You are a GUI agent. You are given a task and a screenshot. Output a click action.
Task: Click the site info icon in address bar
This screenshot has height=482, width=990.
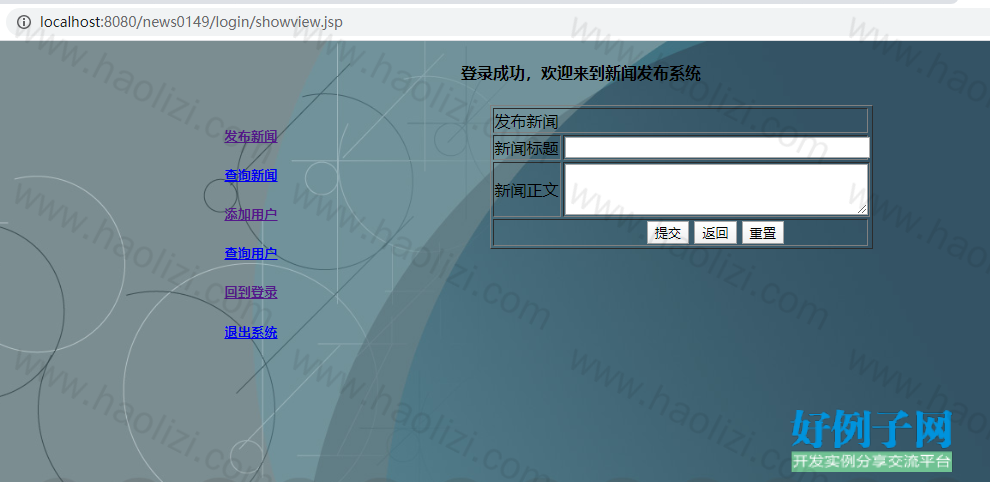(23, 22)
